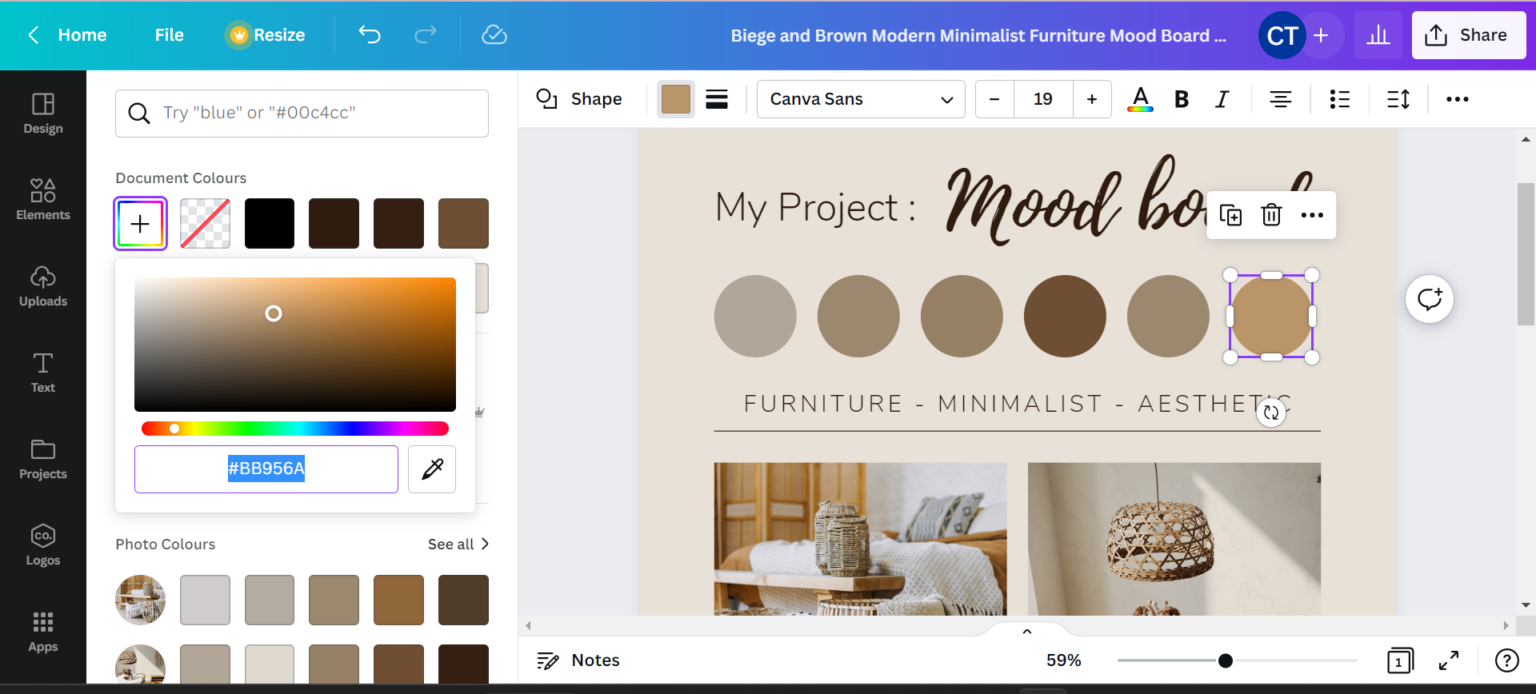The width and height of the screenshot is (1536, 694).
Task: Apply bulleted list formatting
Action: point(1339,99)
